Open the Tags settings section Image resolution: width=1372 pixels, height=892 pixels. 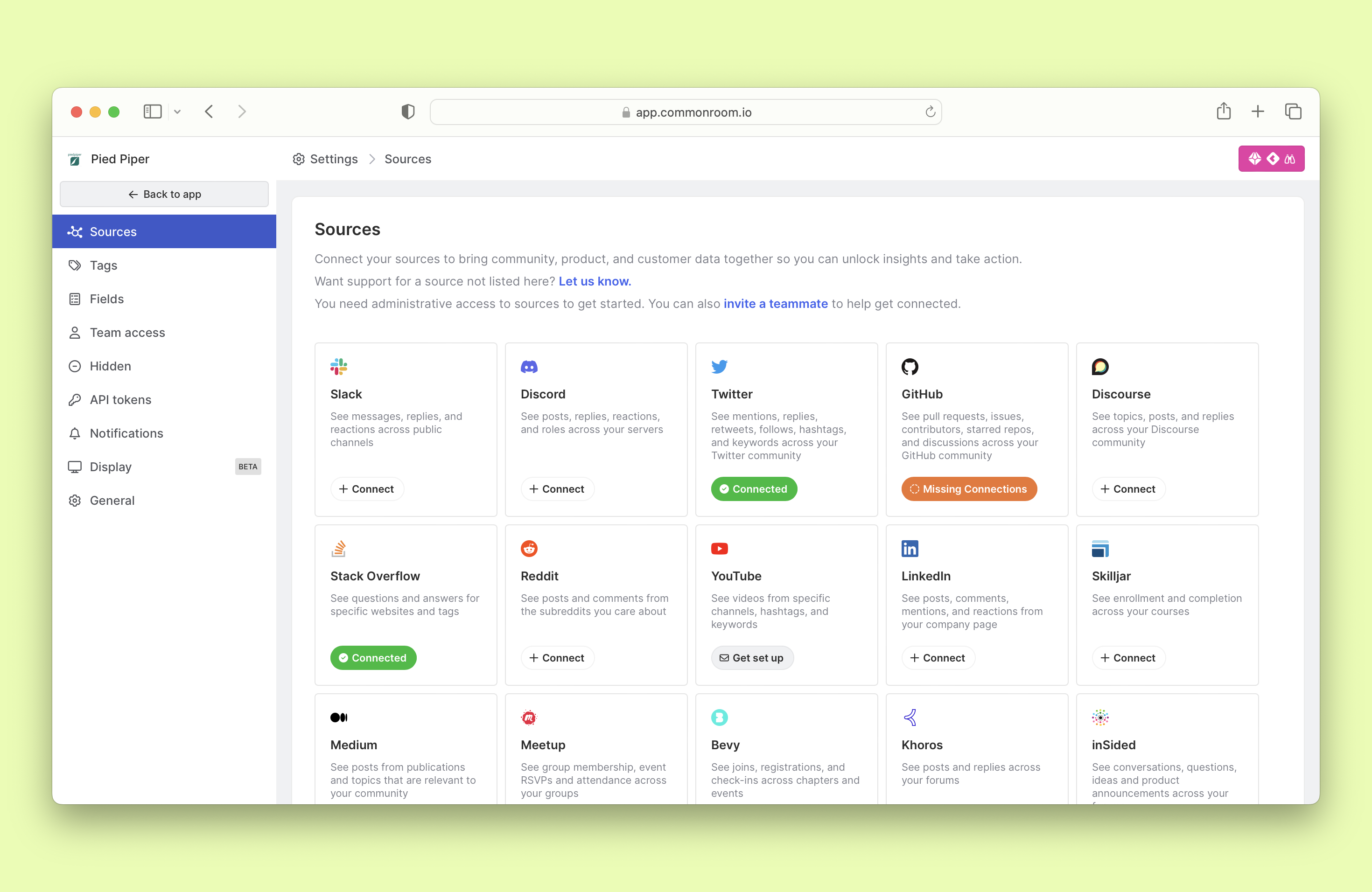104,265
